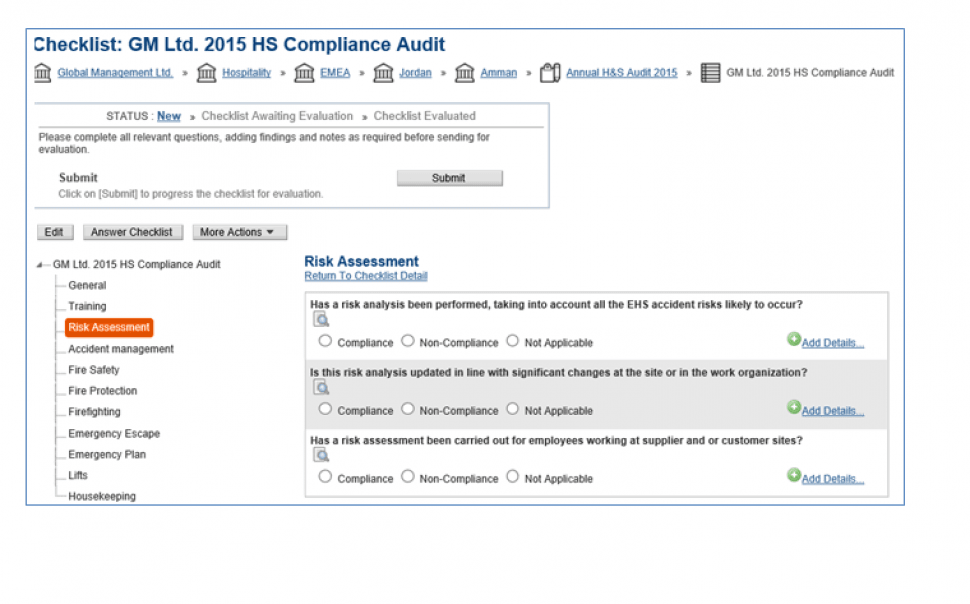Viewport: 970px width, 604px height.
Task: Select Not Applicable for the supplier sites question
Action: point(513,477)
